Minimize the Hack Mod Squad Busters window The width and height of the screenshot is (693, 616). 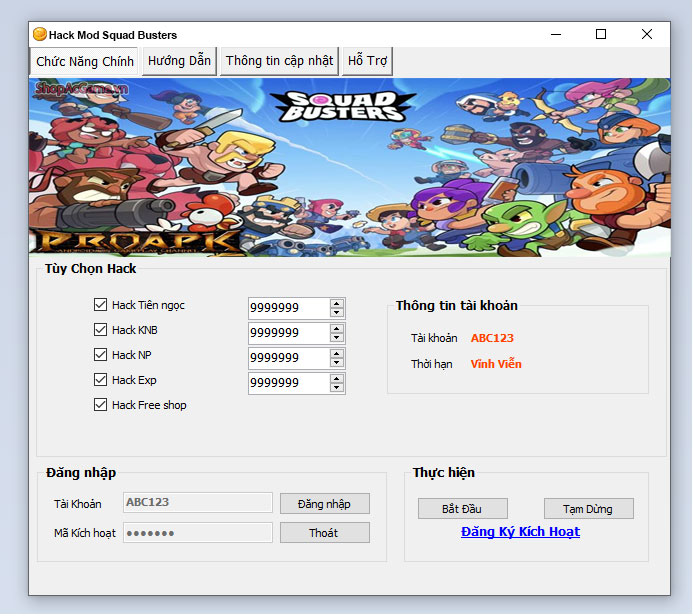pyautogui.click(x=556, y=34)
